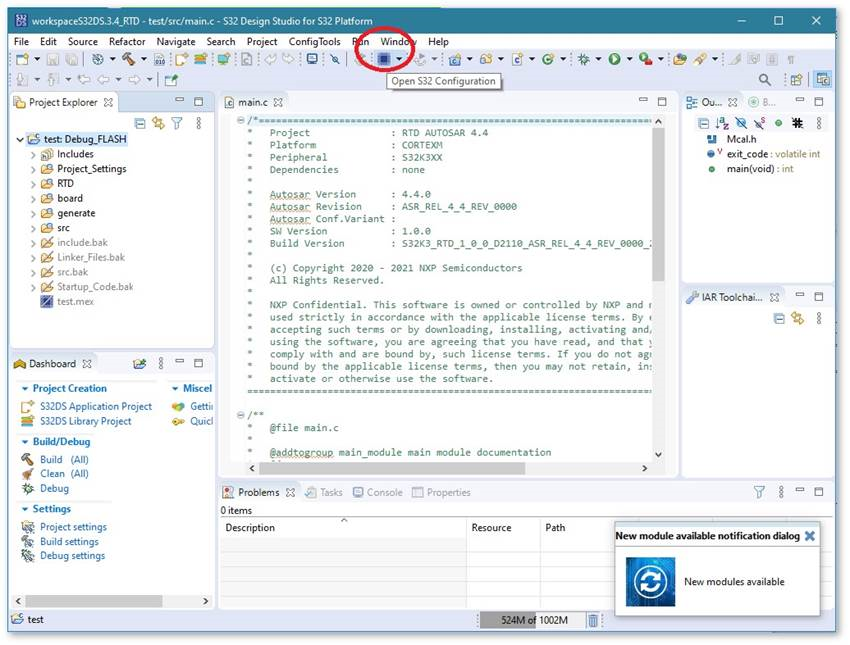
Task: Open the S32DS Application Project link
Action: (x=96, y=406)
